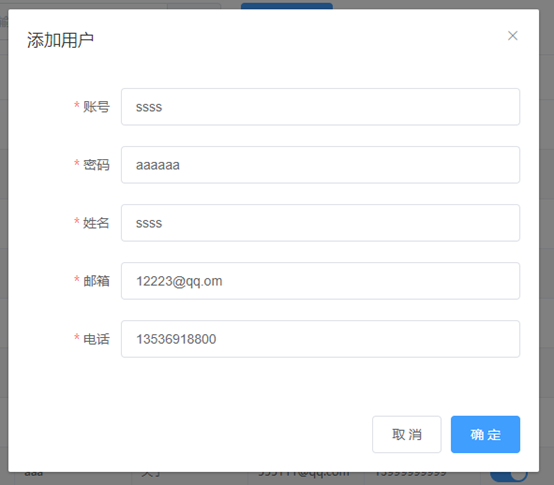Screen dimensions: 554x485
Task: Close the 添加用户 dialog with the X icon
Action: pyautogui.click(x=513, y=36)
